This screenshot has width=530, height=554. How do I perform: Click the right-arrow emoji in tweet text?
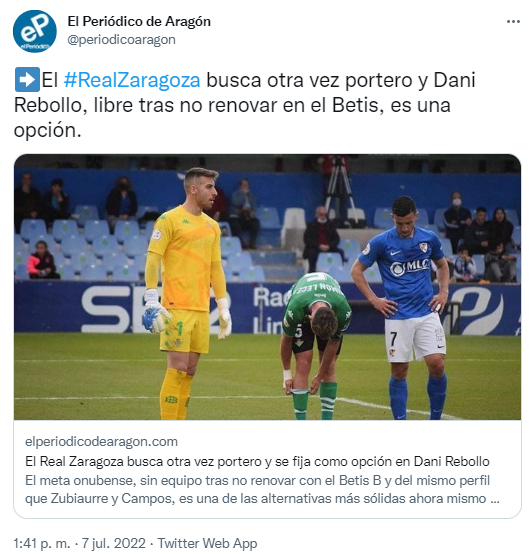(27, 79)
